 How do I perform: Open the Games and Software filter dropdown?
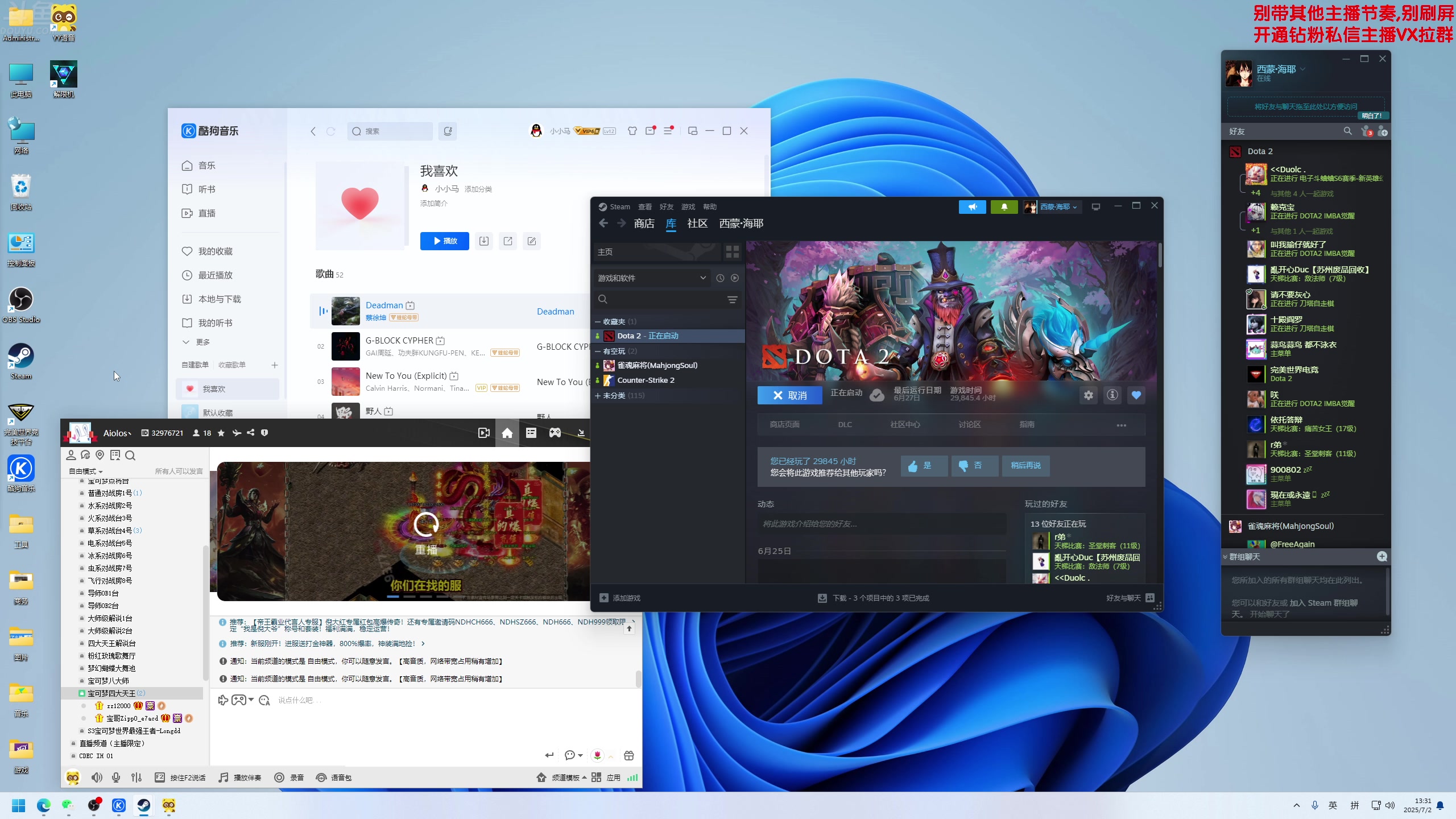[651, 278]
